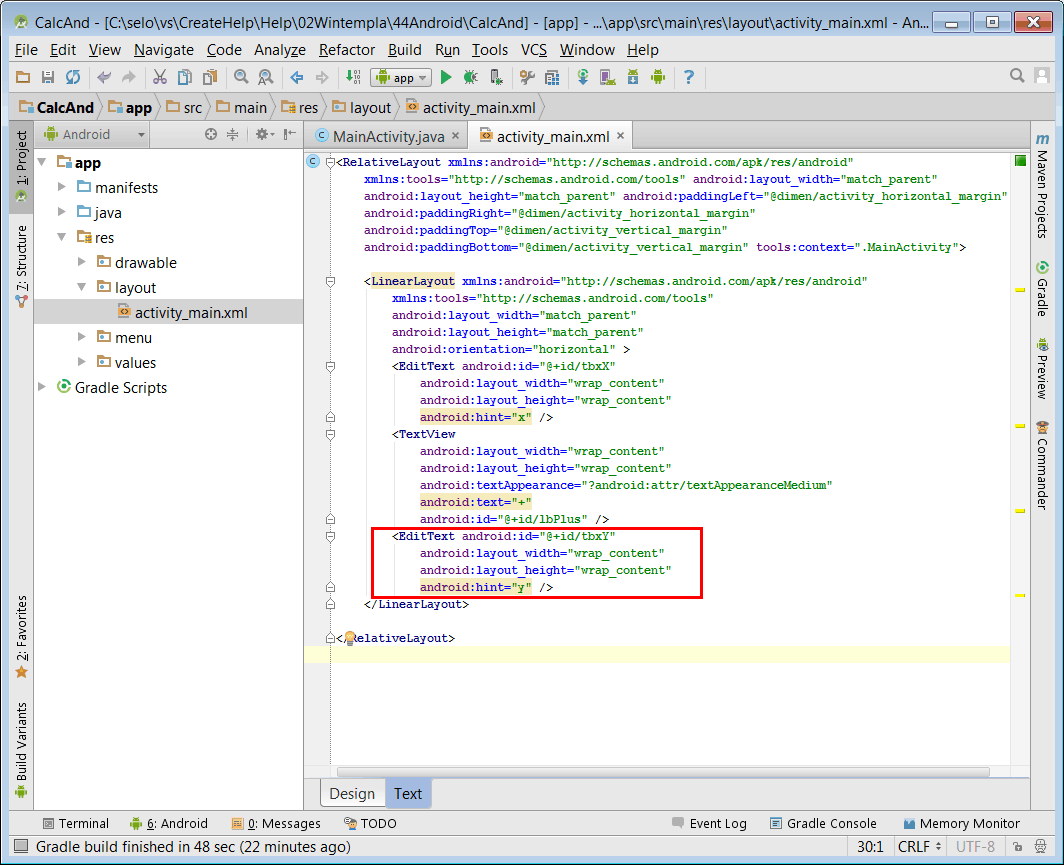Click the editor horizontal scrollbar

(663, 772)
